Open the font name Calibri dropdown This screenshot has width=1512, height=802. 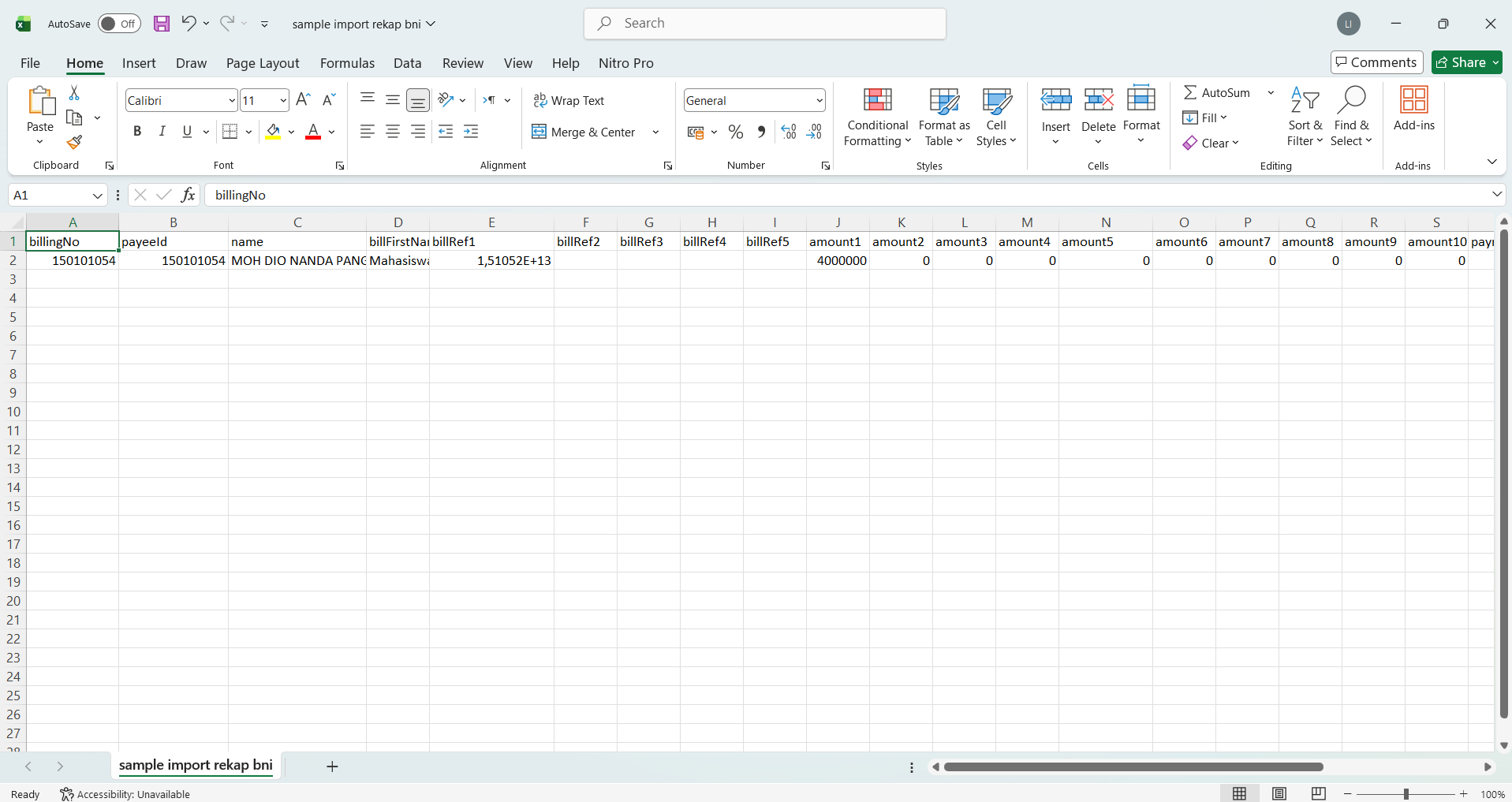232,100
